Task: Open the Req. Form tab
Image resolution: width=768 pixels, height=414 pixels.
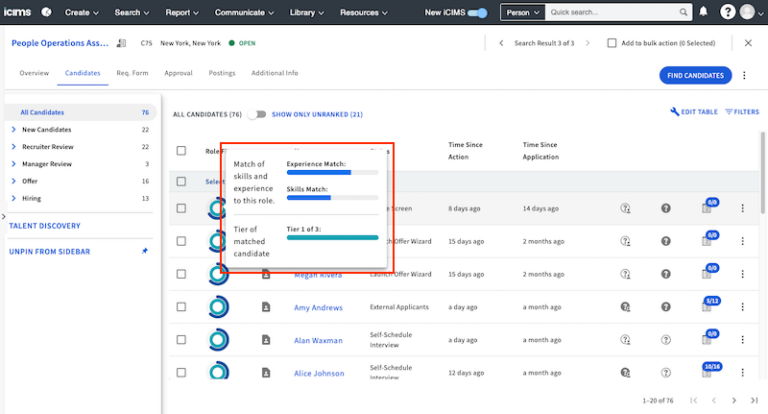Action: coord(130,73)
